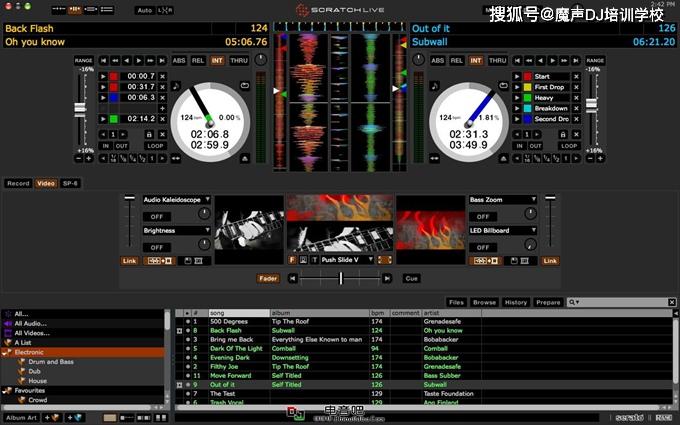
Task: Play left deck forward
Action: (138, 60)
